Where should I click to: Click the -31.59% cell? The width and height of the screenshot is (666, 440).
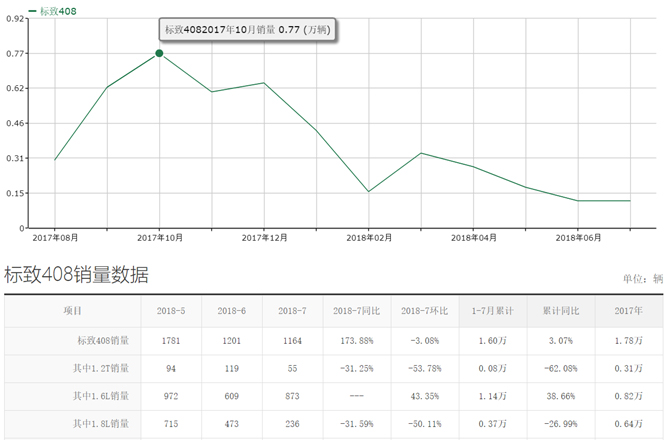point(357,424)
